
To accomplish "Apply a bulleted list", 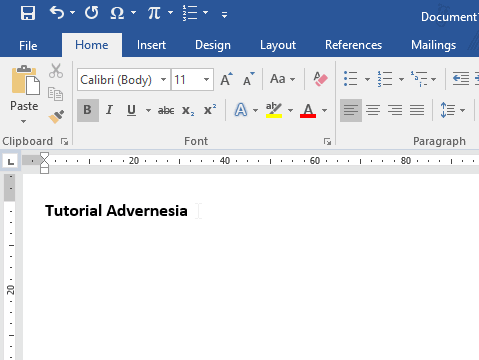I will pos(351,79).
